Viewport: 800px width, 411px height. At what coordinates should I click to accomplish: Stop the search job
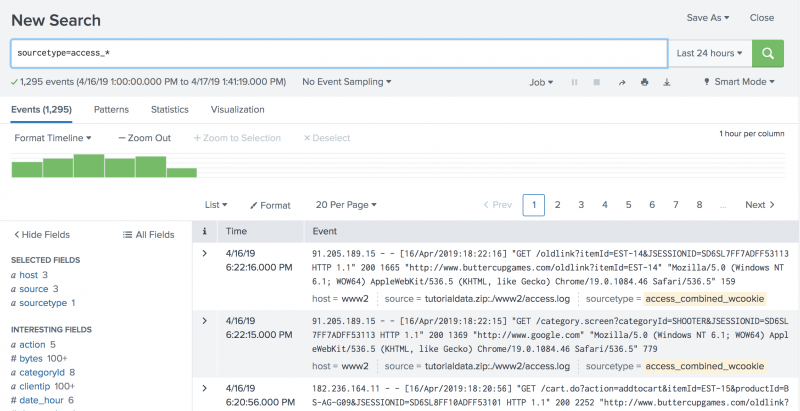tap(596, 82)
